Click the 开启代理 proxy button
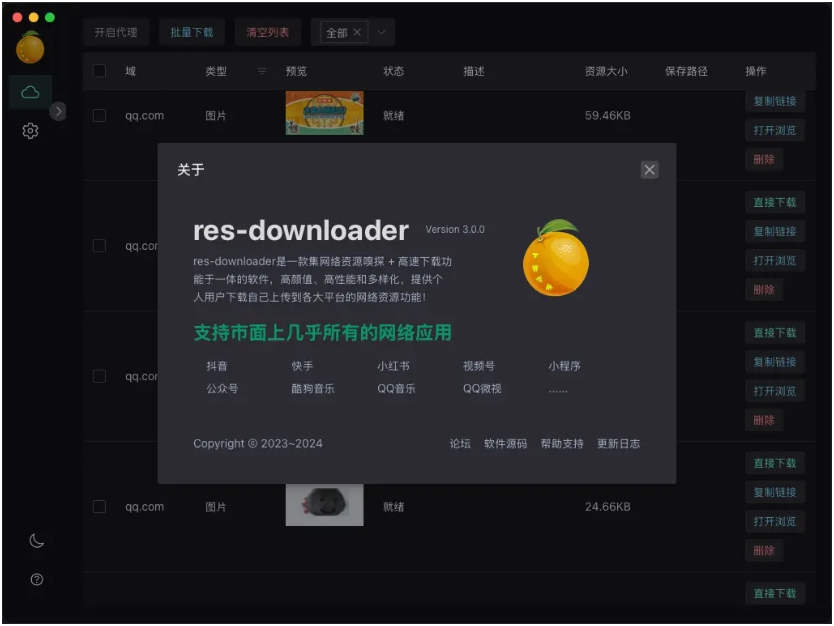 coord(115,31)
